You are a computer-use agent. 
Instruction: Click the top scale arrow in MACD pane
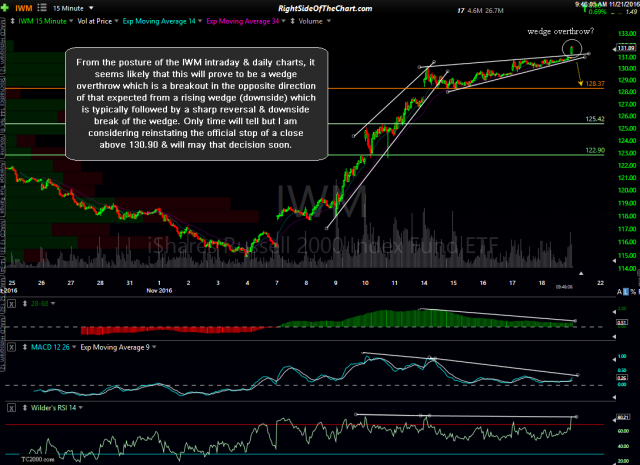pos(615,360)
